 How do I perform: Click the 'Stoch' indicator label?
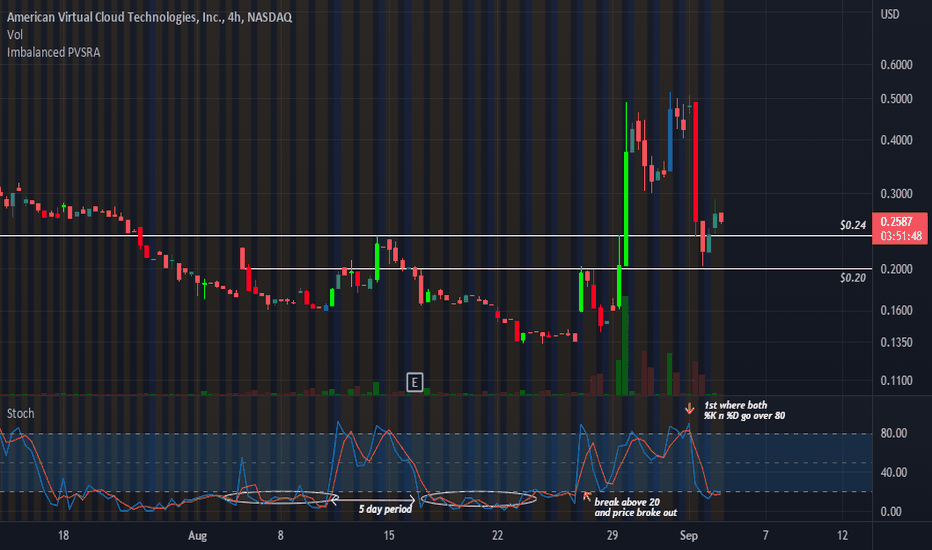(20, 413)
